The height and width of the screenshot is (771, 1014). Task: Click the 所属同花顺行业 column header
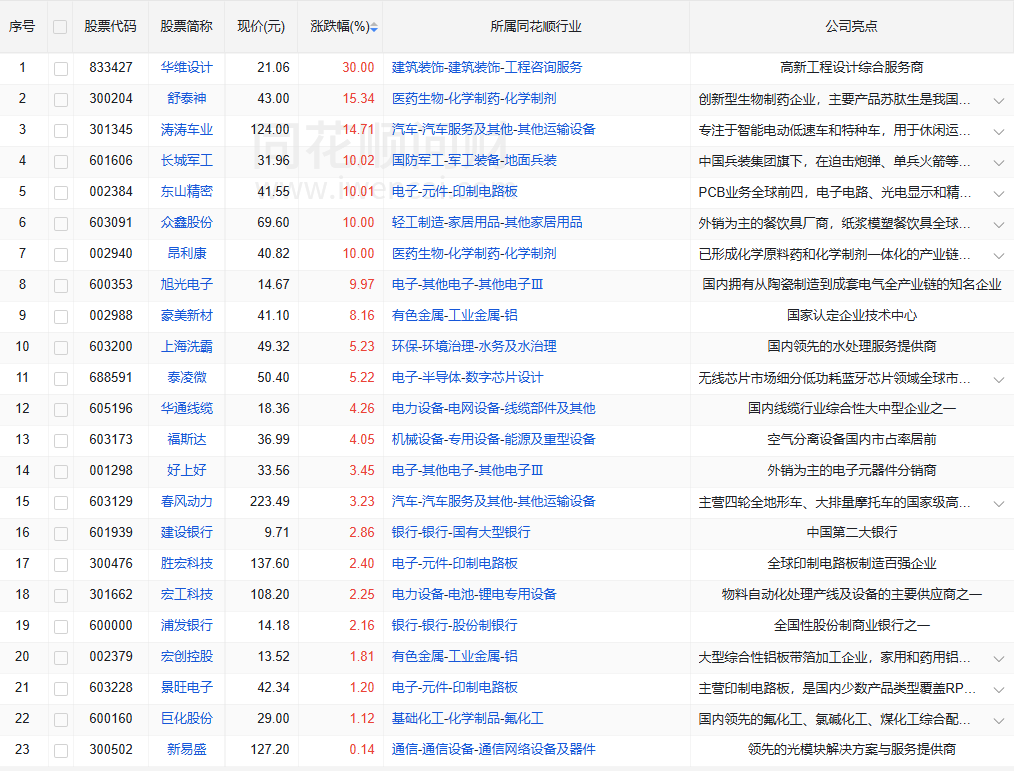pyautogui.click(x=535, y=27)
